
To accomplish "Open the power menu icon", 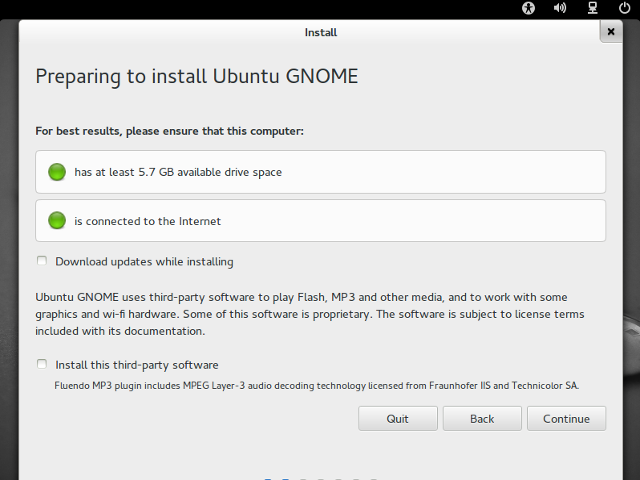I will point(624,8).
